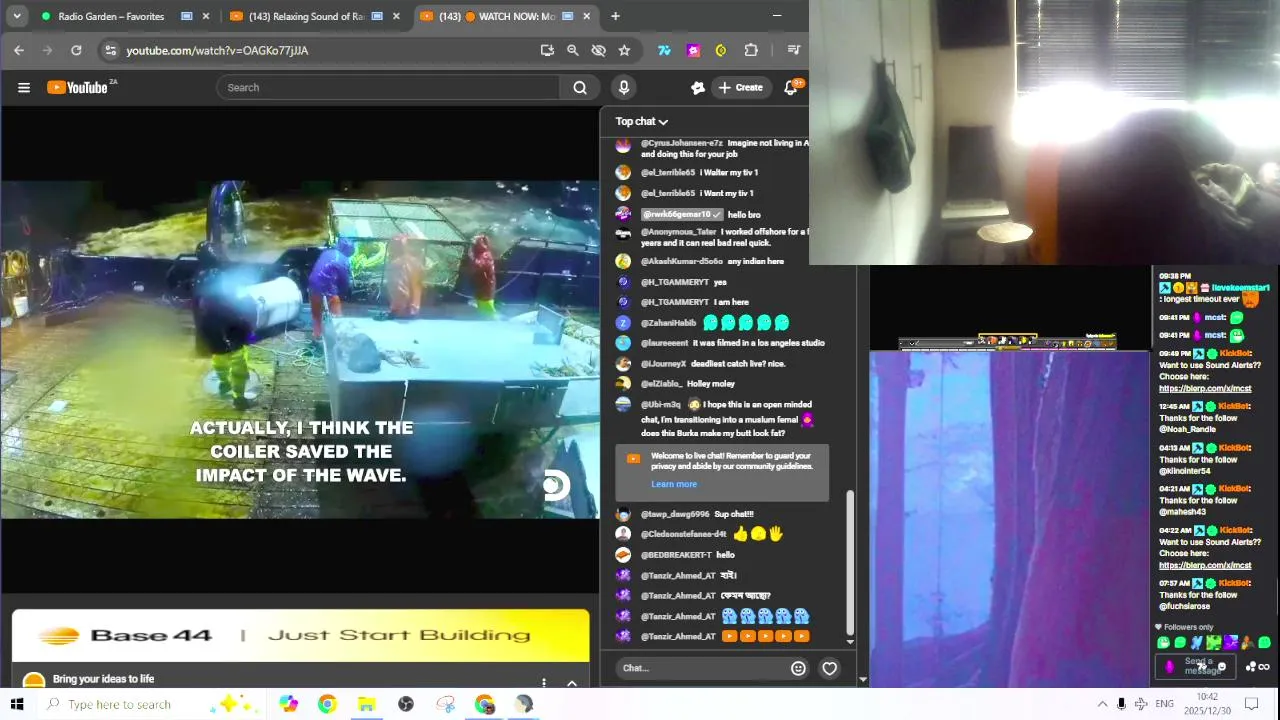Close the Relaxing Sound of Rain tab
1280x720 pixels.
[396, 16]
